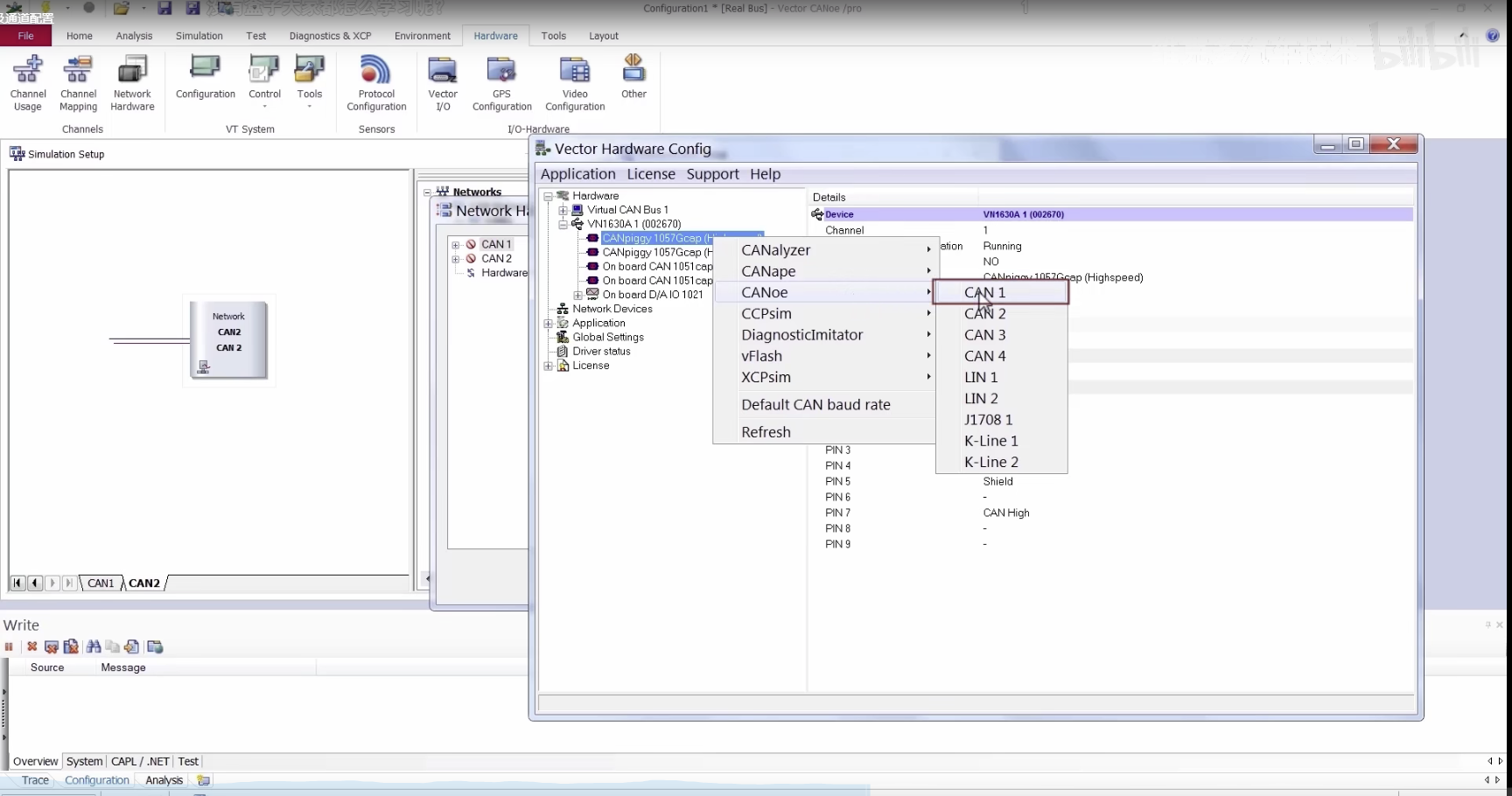Open Protocol Configuration for sensors
1512x796 pixels.
[376, 83]
